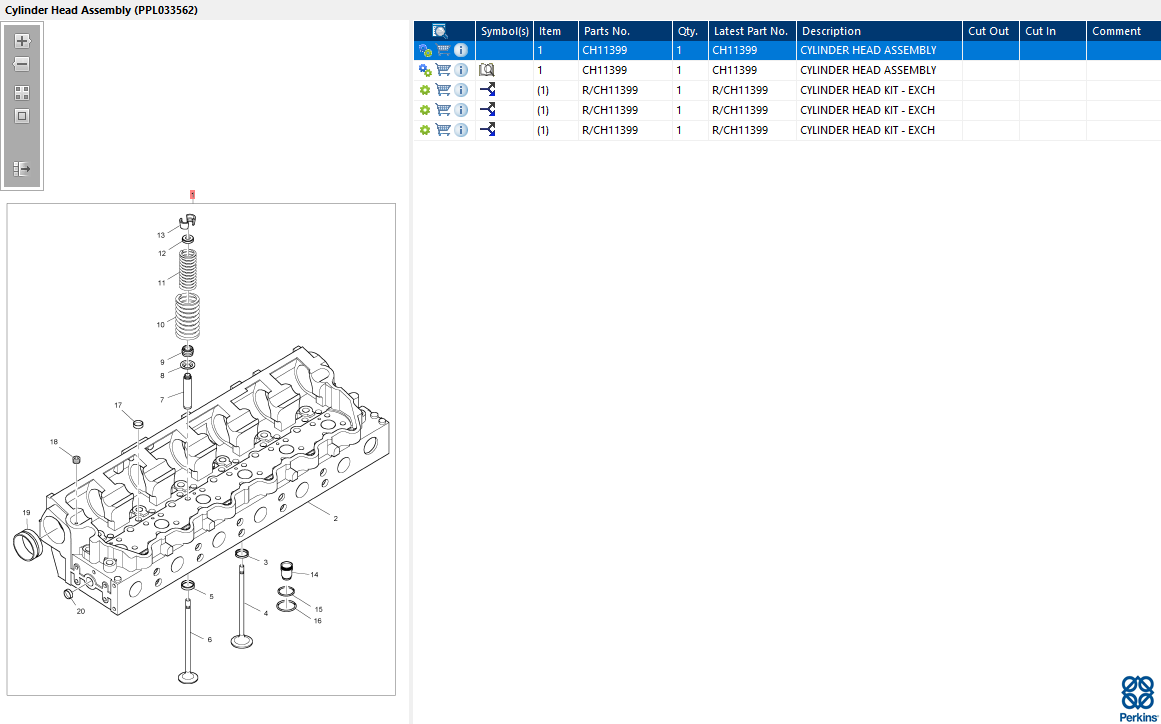Viewport: 1161px width, 724px height.
Task: Click green gear in last R/CH11399 row
Action: click(x=425, y=130)
